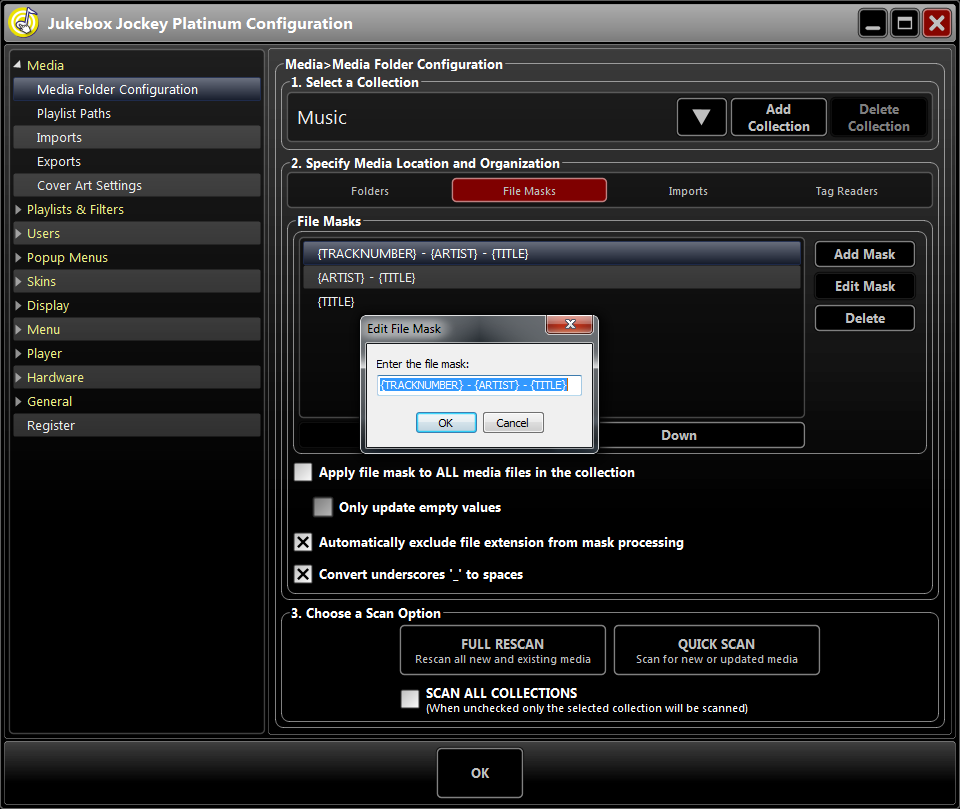Viewport: 960px width, 809px height.
Task: Cancel the Edit File Mask dialog
Action: [x=512, y=422]
